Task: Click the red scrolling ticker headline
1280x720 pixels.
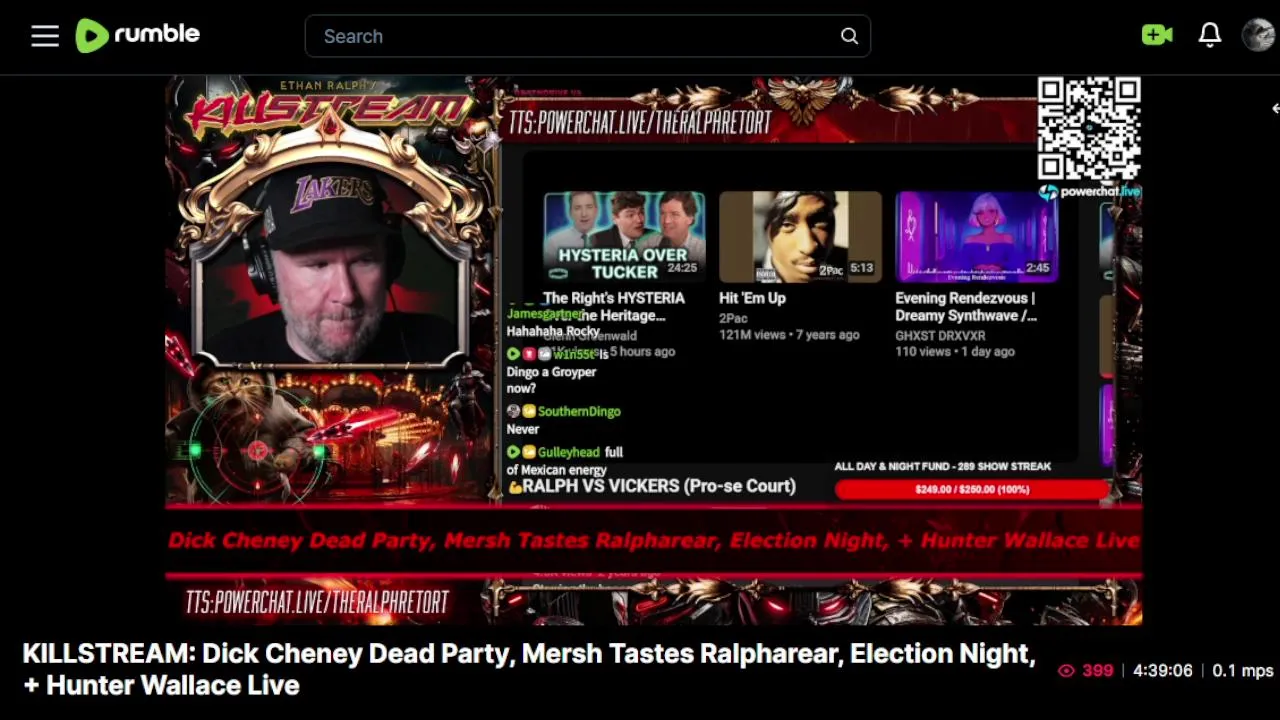Action: [x=654, y=541]
